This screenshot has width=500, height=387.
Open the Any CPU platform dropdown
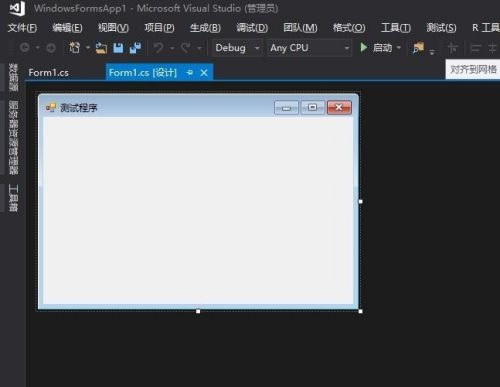309,48
